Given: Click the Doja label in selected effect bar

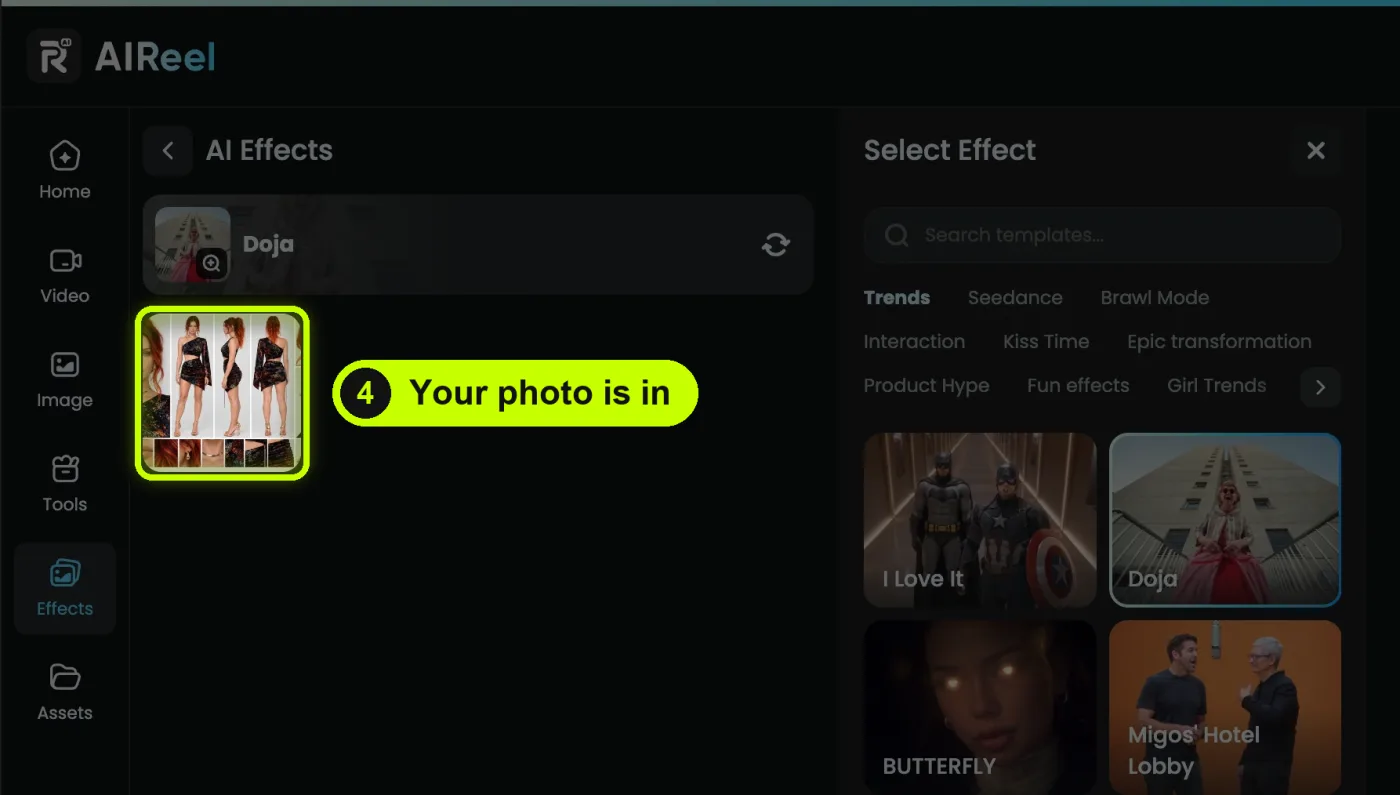Looking at the screenshot, I should pyautogui.click(x=268, y=244).
